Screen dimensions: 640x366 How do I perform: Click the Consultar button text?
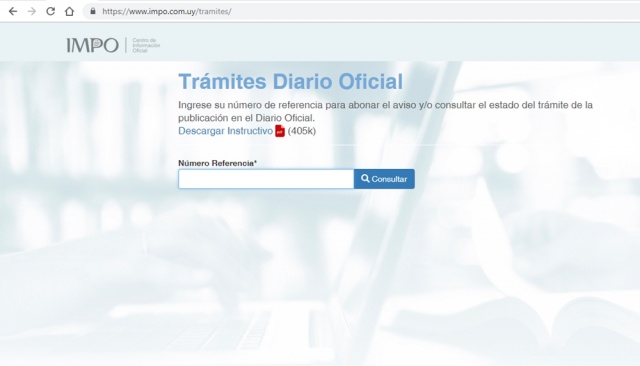click(x=389, y=179)
